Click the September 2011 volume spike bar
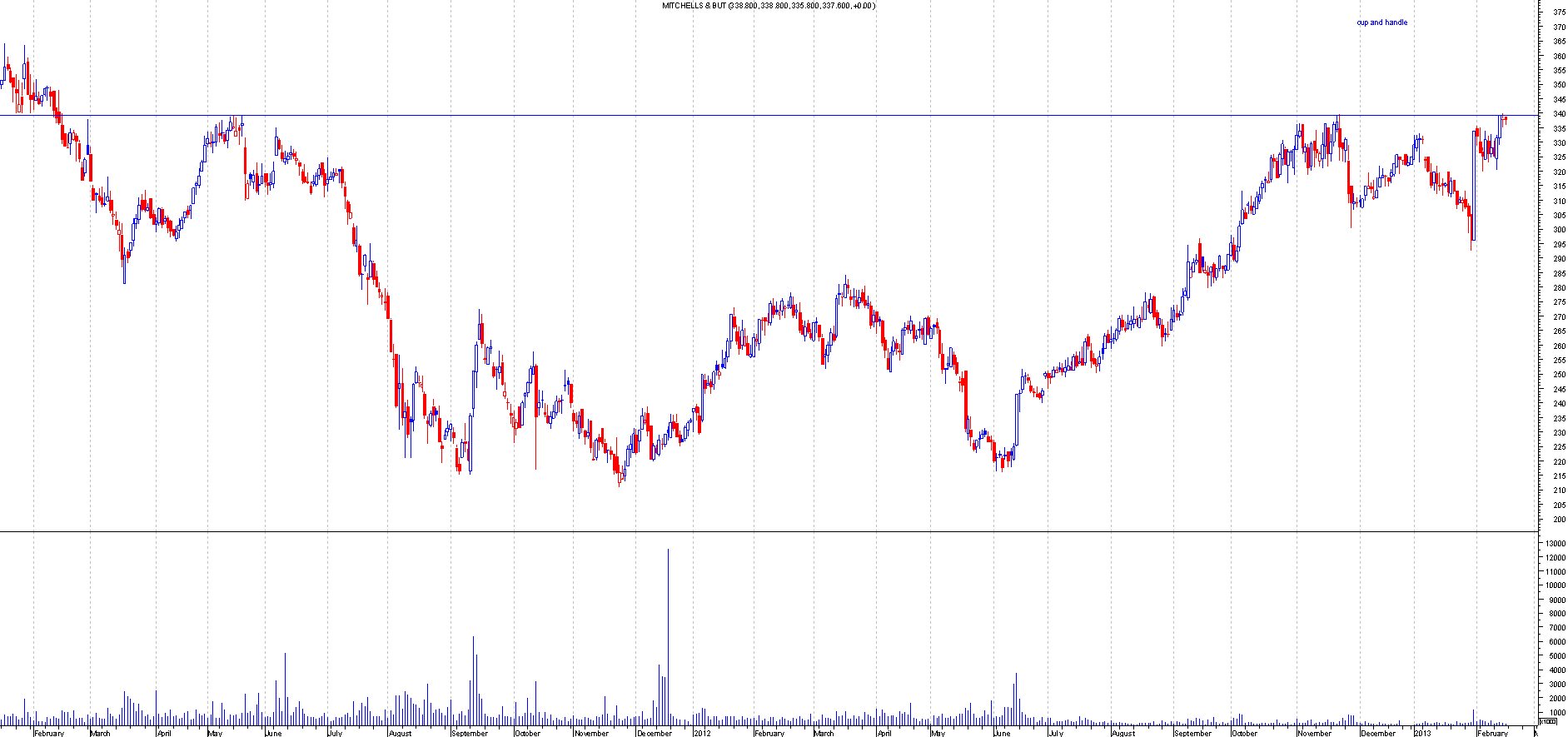Image resolution: width=1568 pixels, height=737 pixels. pos(473,679)
